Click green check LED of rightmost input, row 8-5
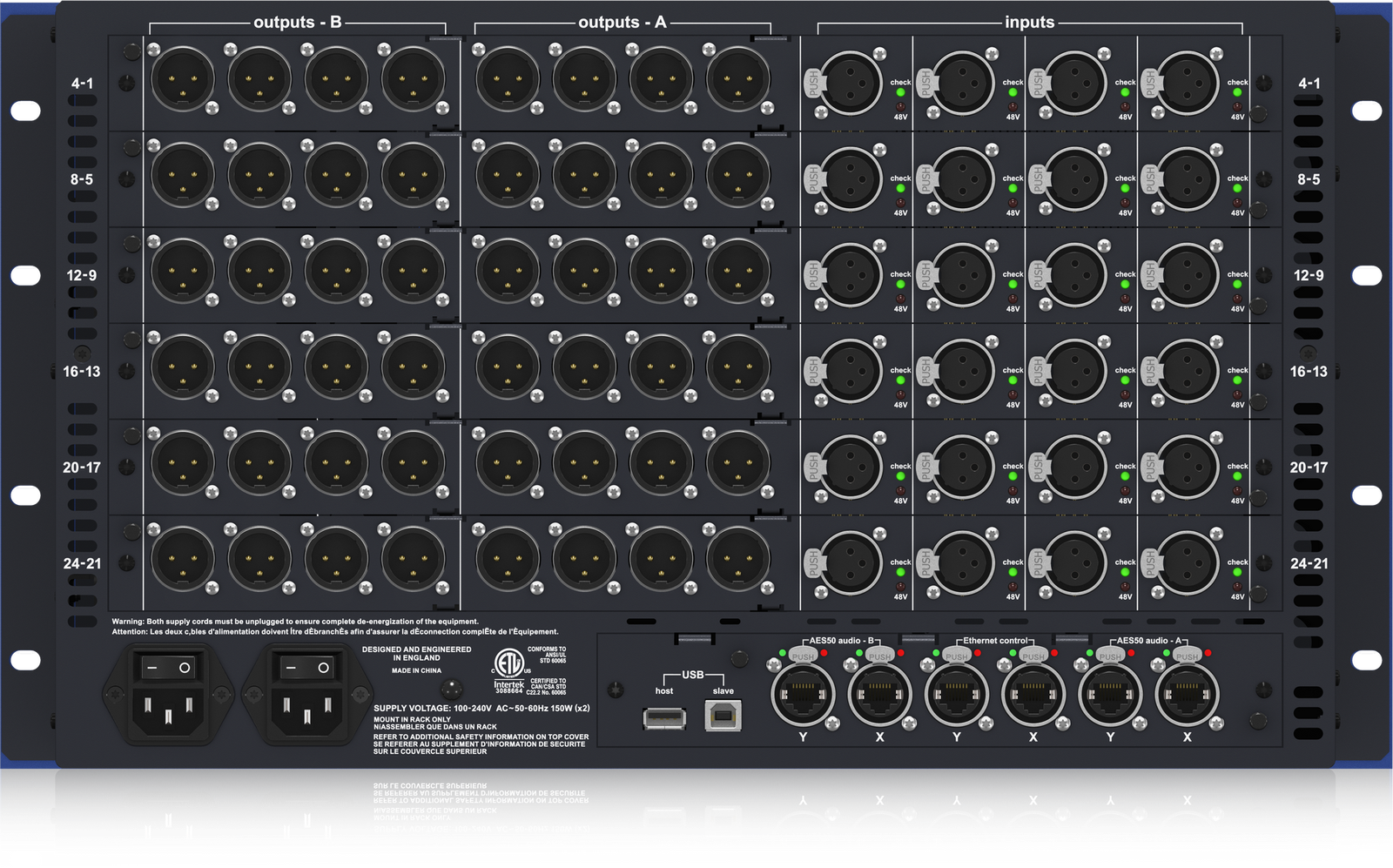Viewport: 1393px width, 868px height. coord(1237,188)
